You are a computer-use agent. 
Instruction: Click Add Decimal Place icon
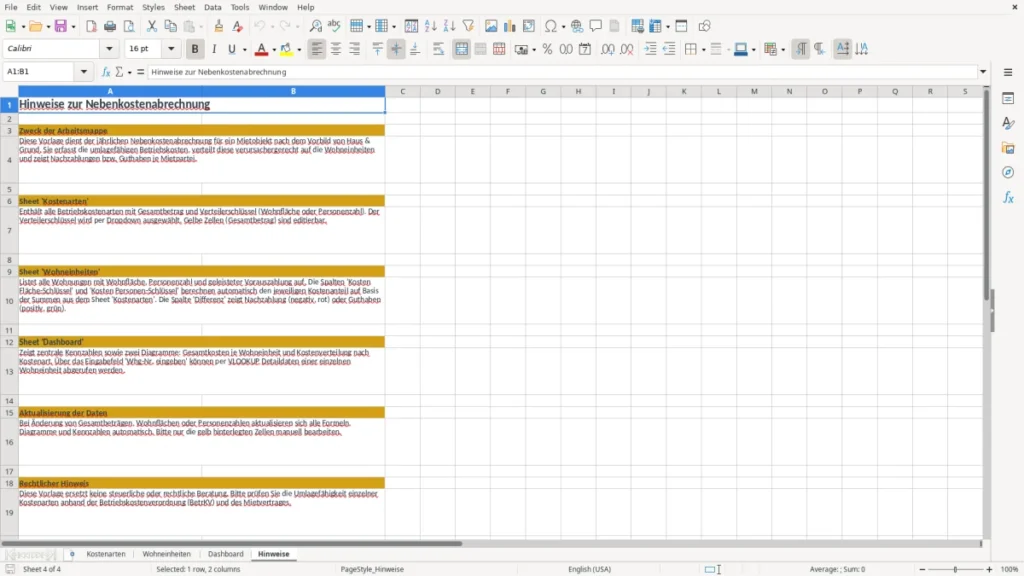[608, 49]
